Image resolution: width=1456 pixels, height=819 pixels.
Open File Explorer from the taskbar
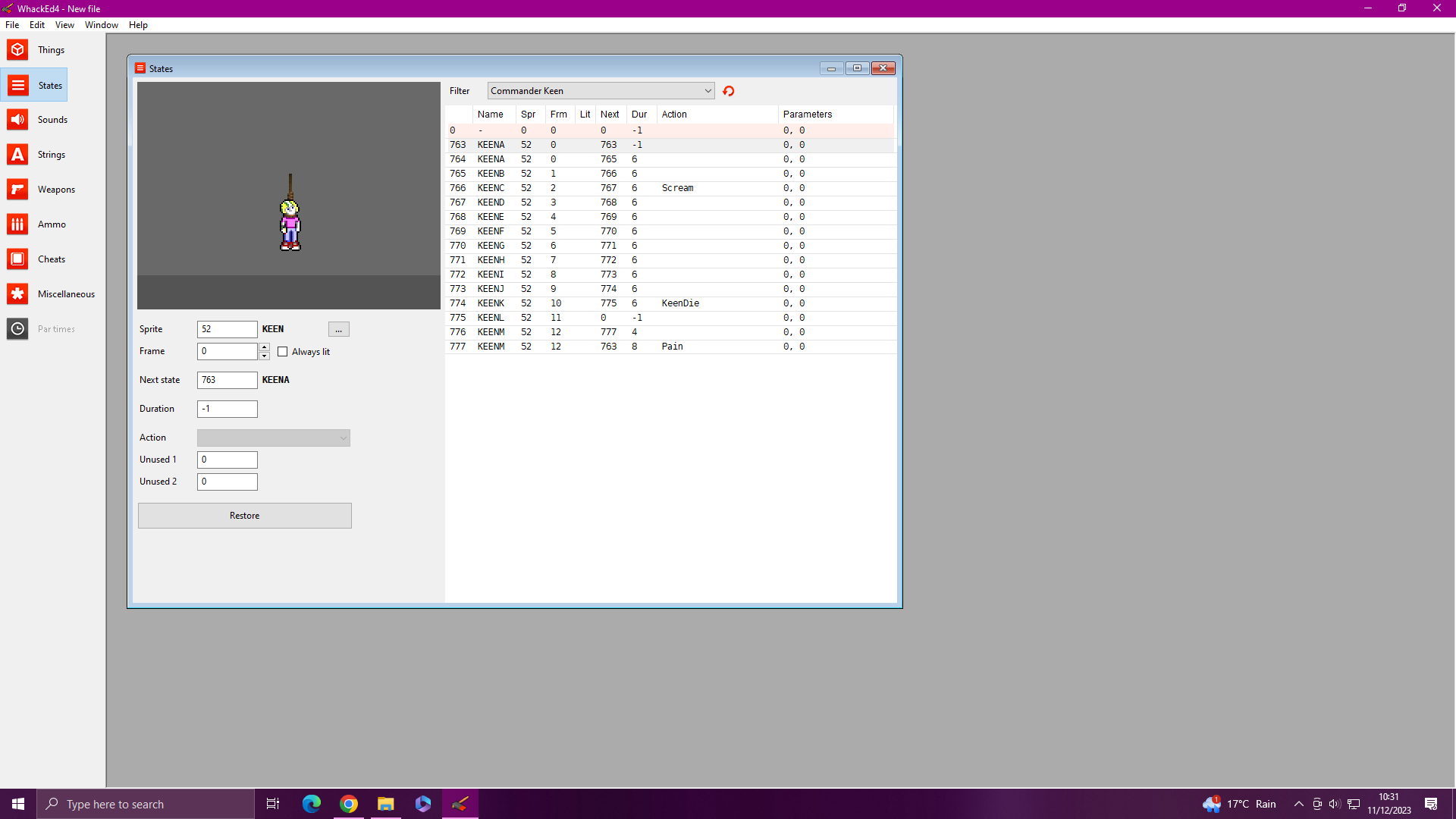pyautogui.click(x=386, y=804)
